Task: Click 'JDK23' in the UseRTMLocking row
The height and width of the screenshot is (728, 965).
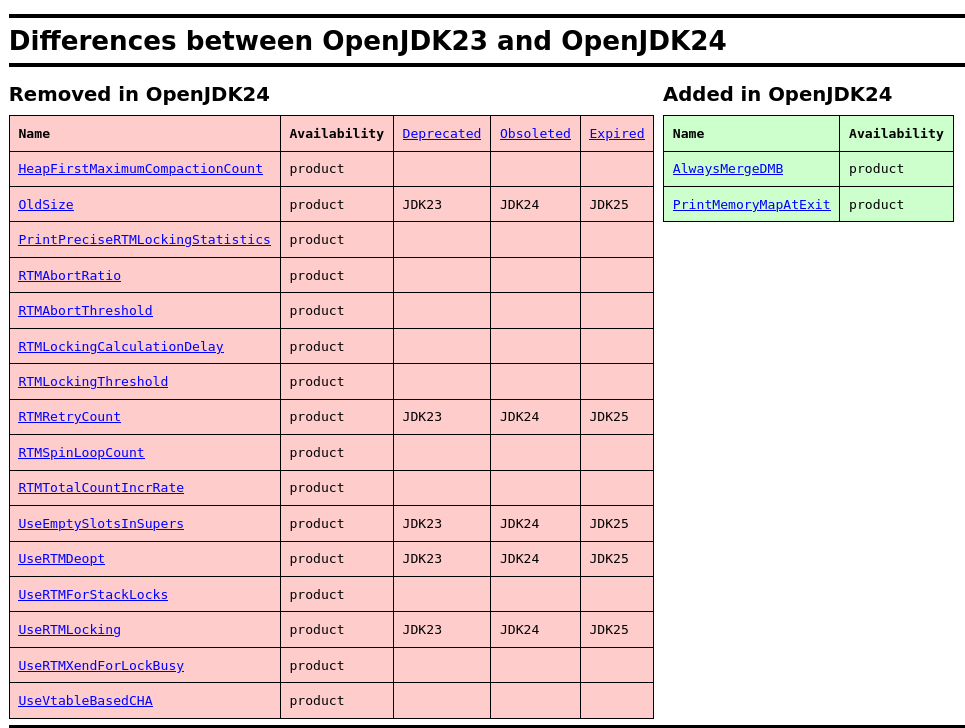Action: coord(422,630)
